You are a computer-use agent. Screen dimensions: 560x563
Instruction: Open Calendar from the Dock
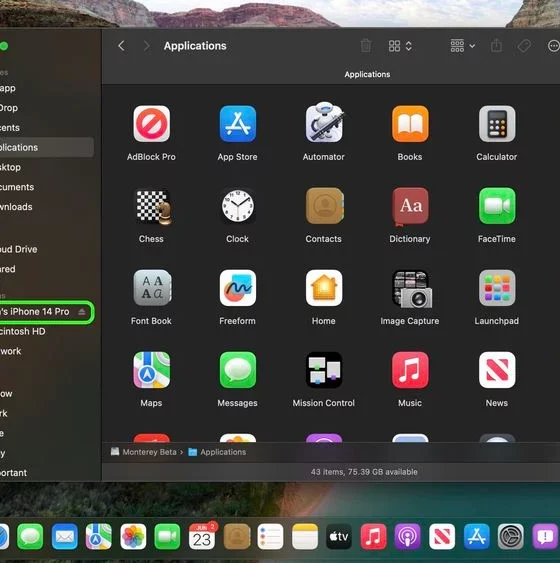point(202,536)
